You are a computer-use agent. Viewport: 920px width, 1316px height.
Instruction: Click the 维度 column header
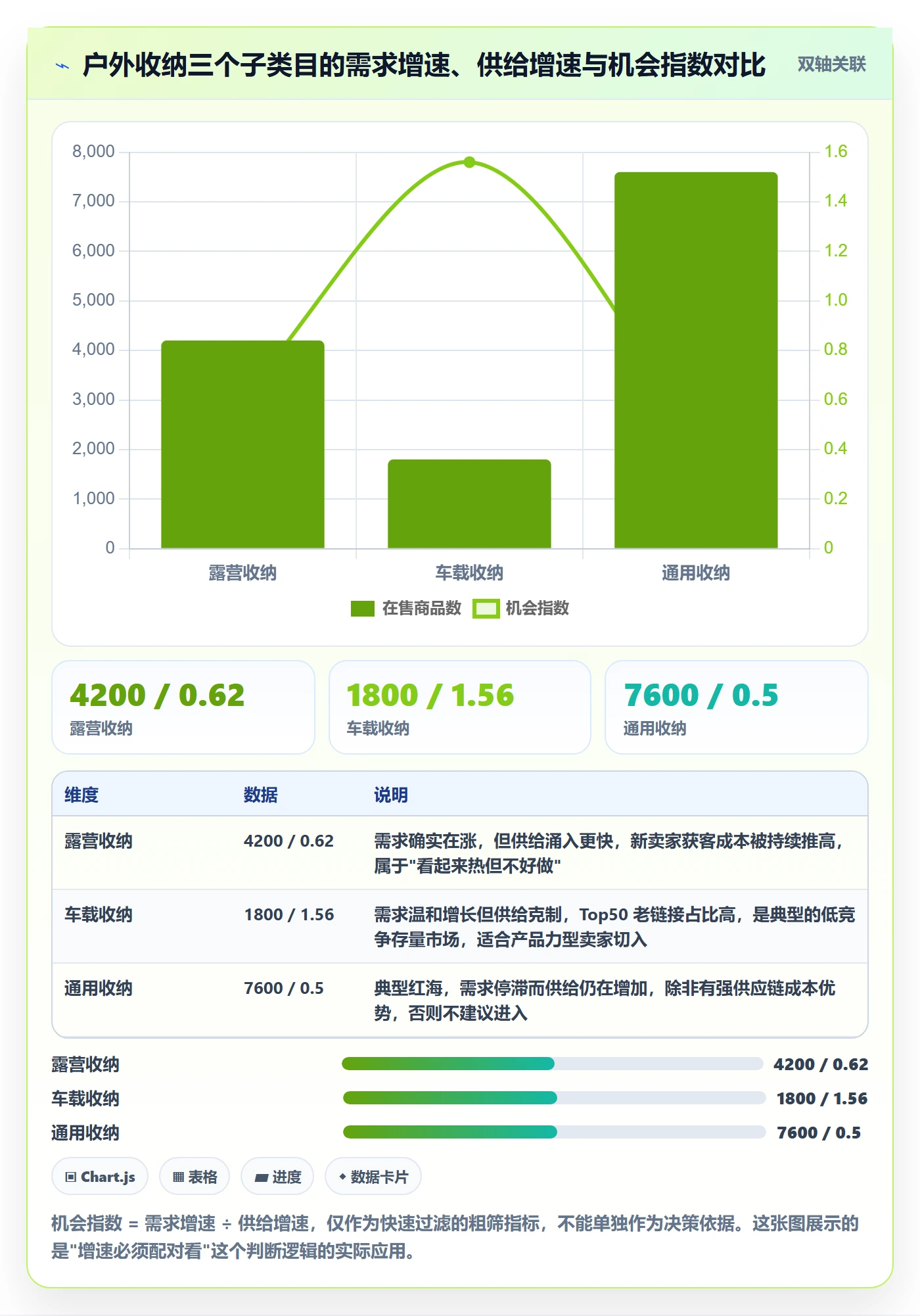81,795
